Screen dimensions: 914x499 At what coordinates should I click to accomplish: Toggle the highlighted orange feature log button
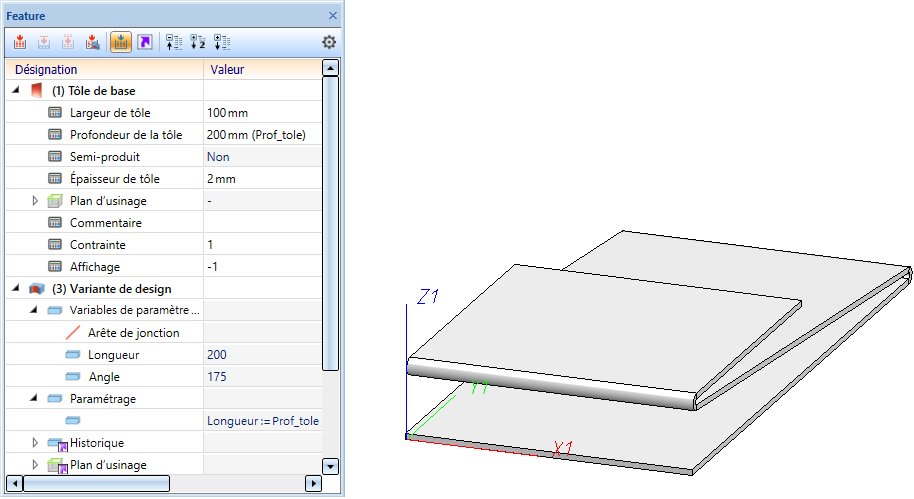[121, 42]
